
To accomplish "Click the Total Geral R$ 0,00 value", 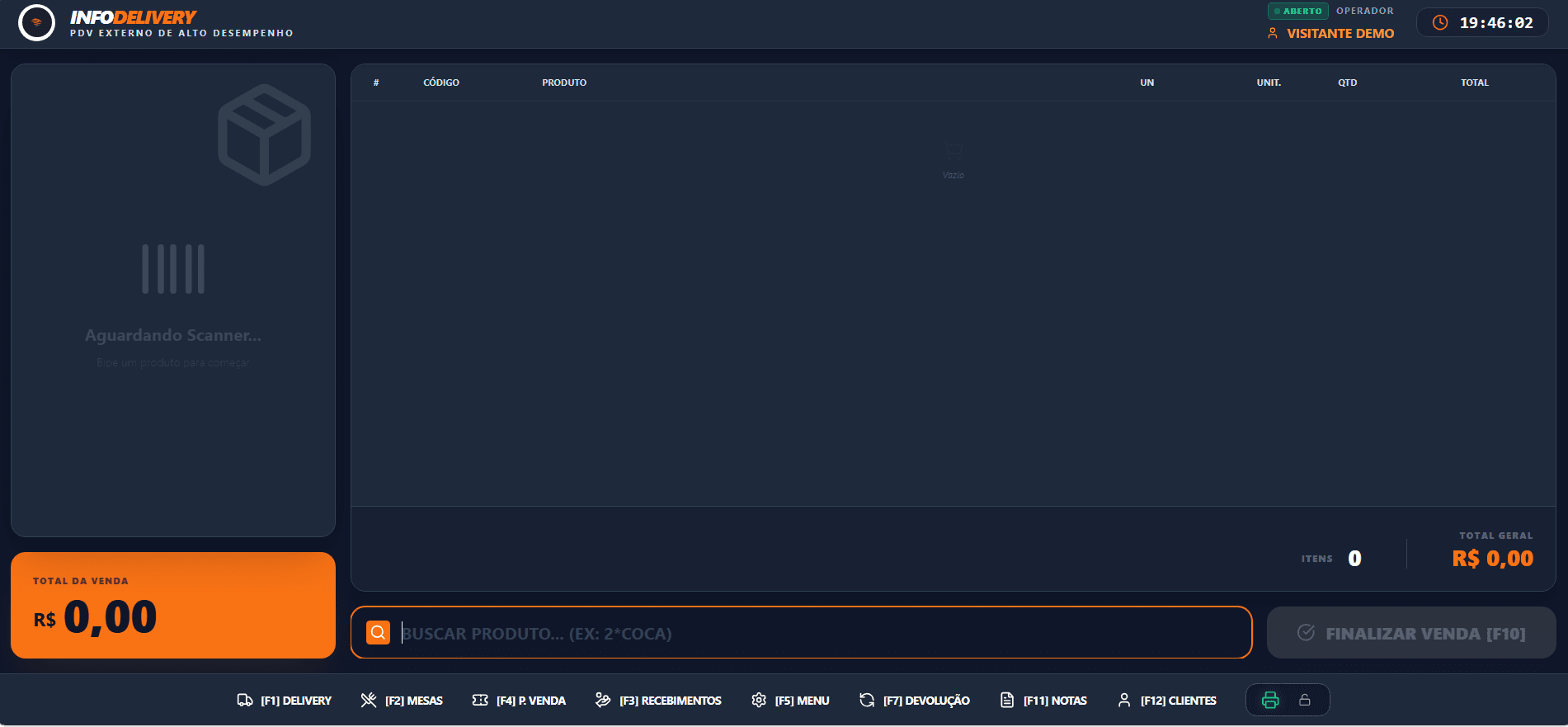I will [1493, 559].
